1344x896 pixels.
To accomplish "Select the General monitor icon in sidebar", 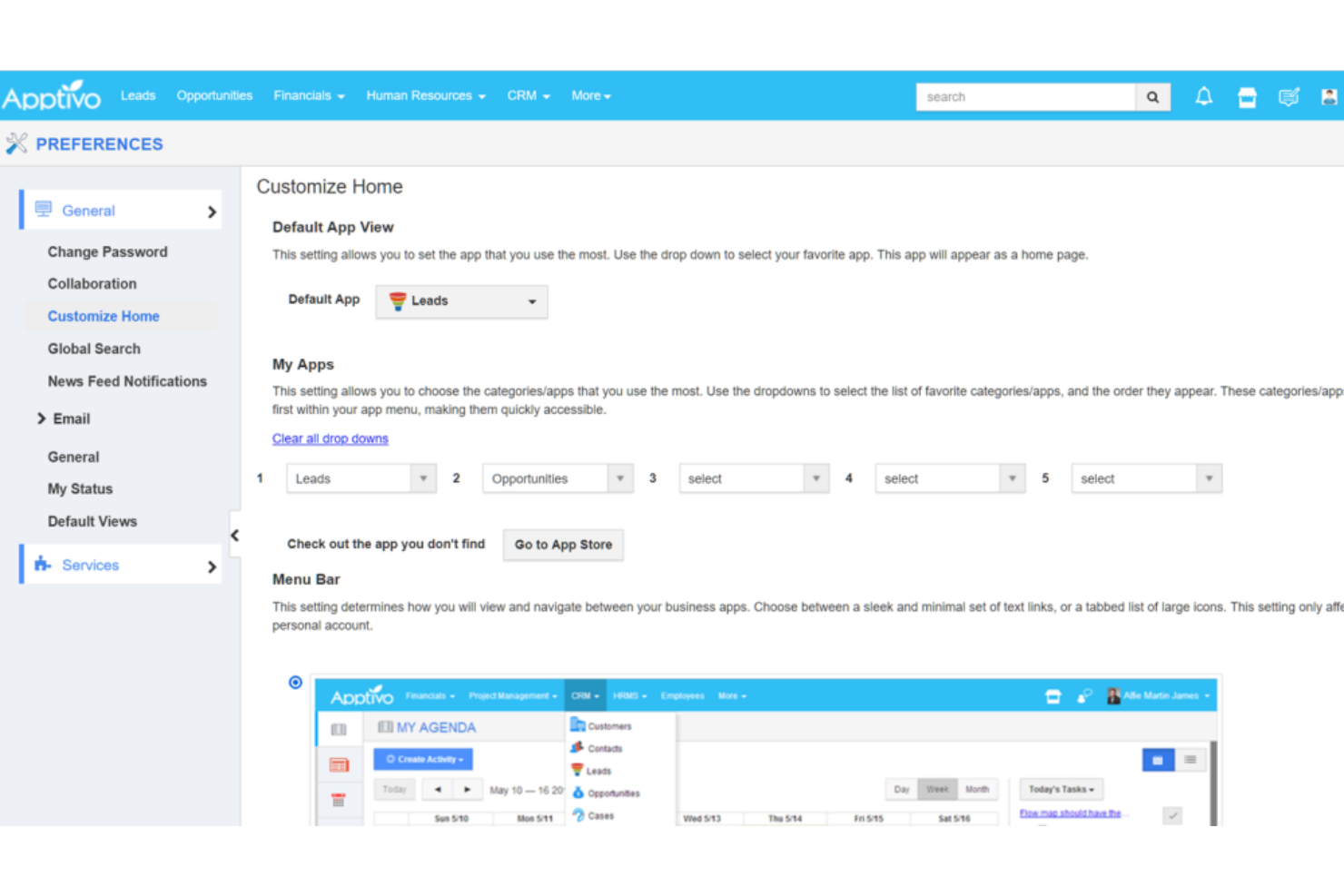I will click(43, 209).
